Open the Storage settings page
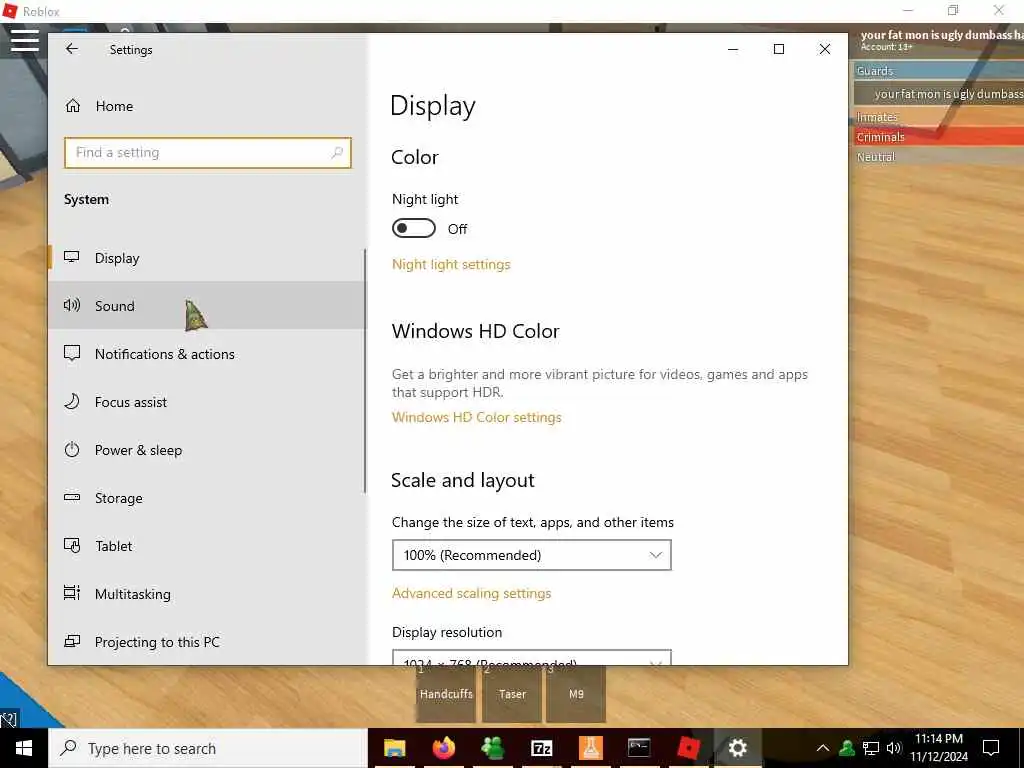 point(206,498)
